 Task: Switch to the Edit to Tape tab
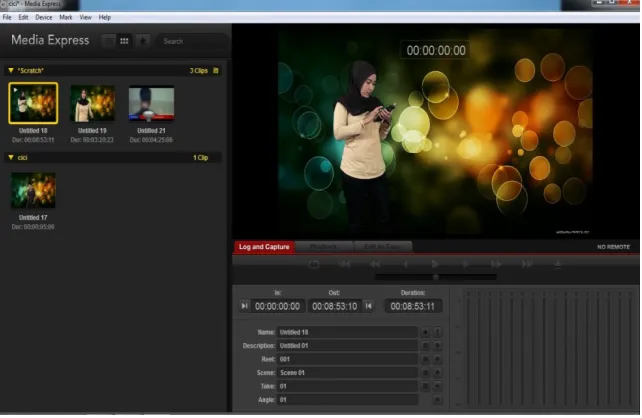(x=383, y=248)
